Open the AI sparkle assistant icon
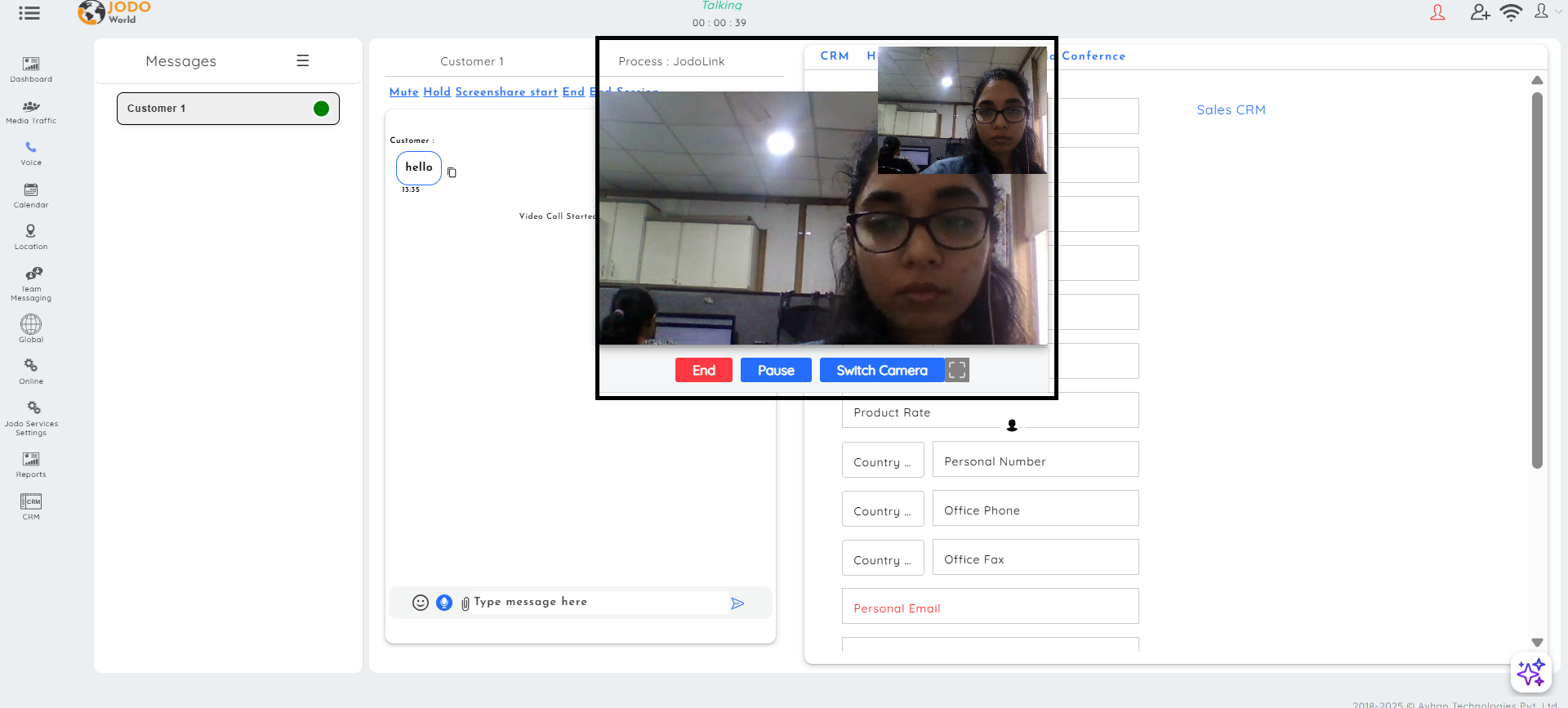Screen dimensions: 1568x708 click(x=1531, y=672)
